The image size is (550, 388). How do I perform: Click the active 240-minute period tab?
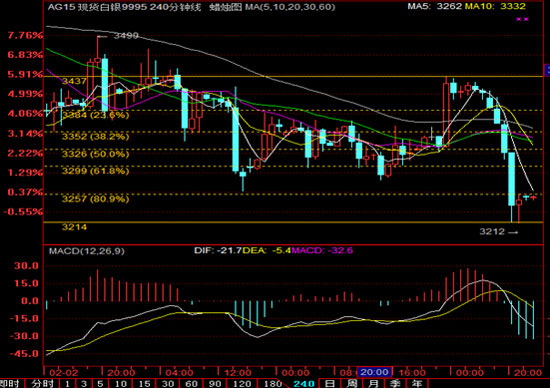[303, 383]
